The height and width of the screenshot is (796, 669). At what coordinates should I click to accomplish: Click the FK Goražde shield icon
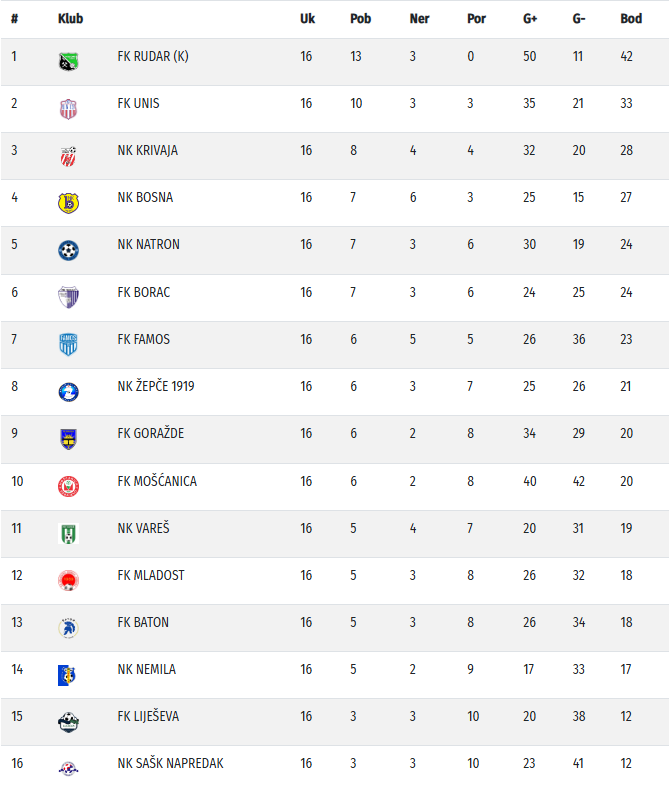pyautogui.click(x=68, y=438)
